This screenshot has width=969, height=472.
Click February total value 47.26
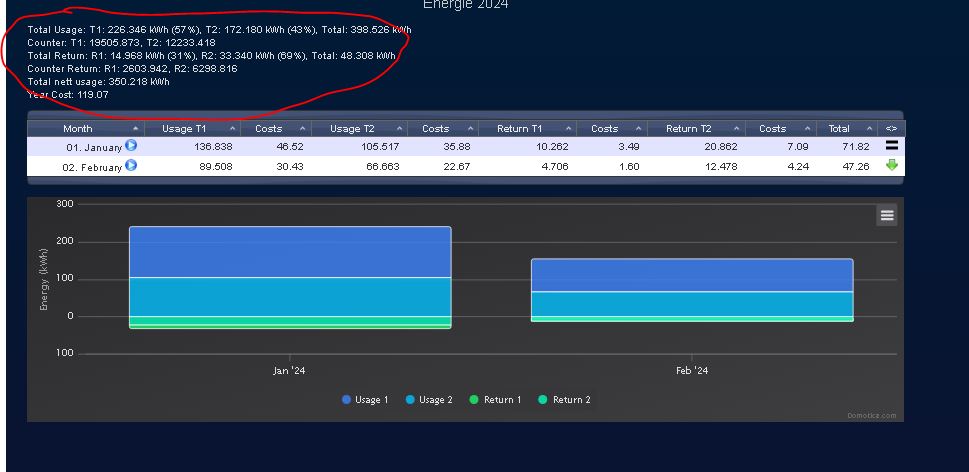pyautogui.click(x=856, y=166)
